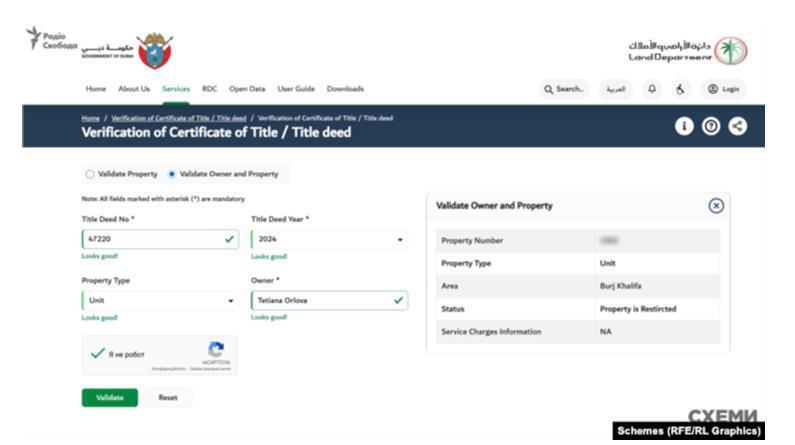Image resolution: width=795 pixels, height=445 pixels.
Task: Close the Validate Owner and Property panel
Action: coord(715,205)
